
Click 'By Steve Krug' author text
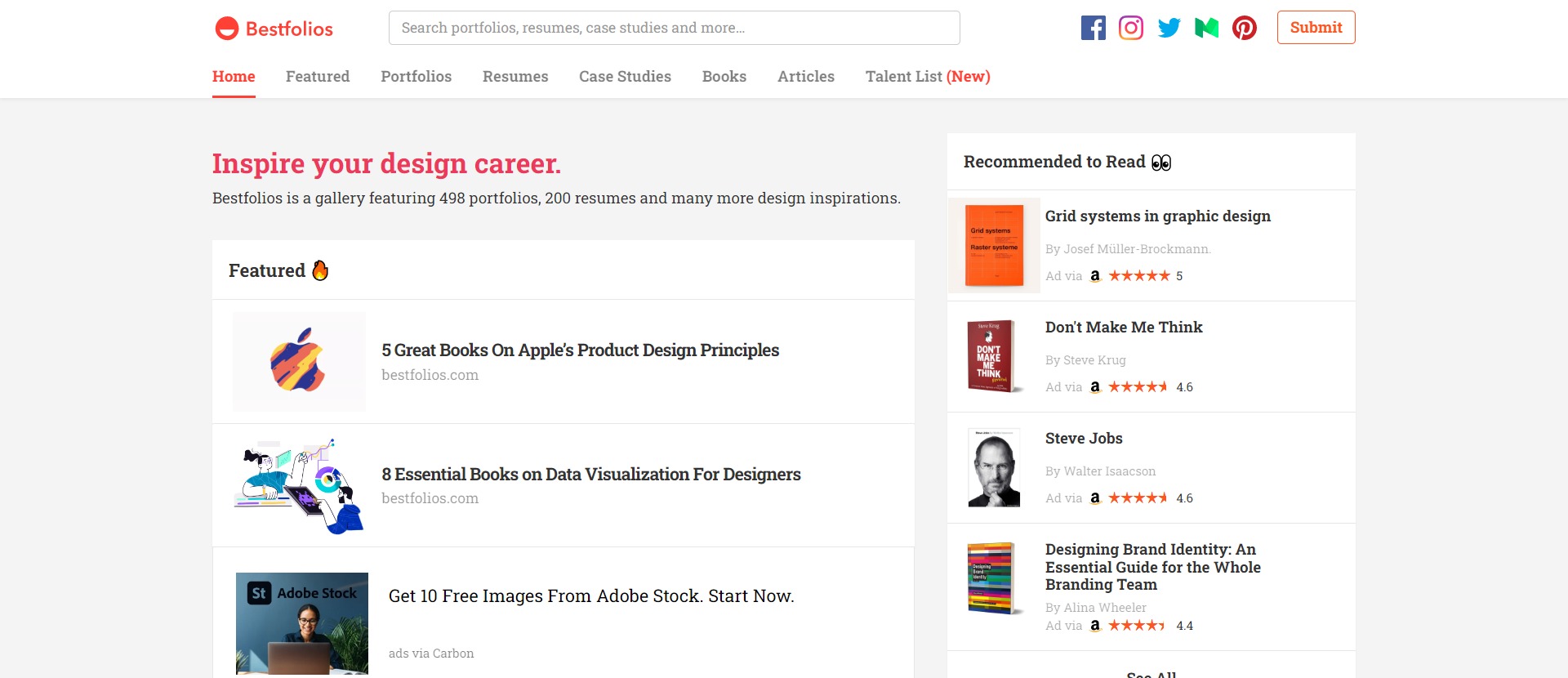coord(1085,360)
